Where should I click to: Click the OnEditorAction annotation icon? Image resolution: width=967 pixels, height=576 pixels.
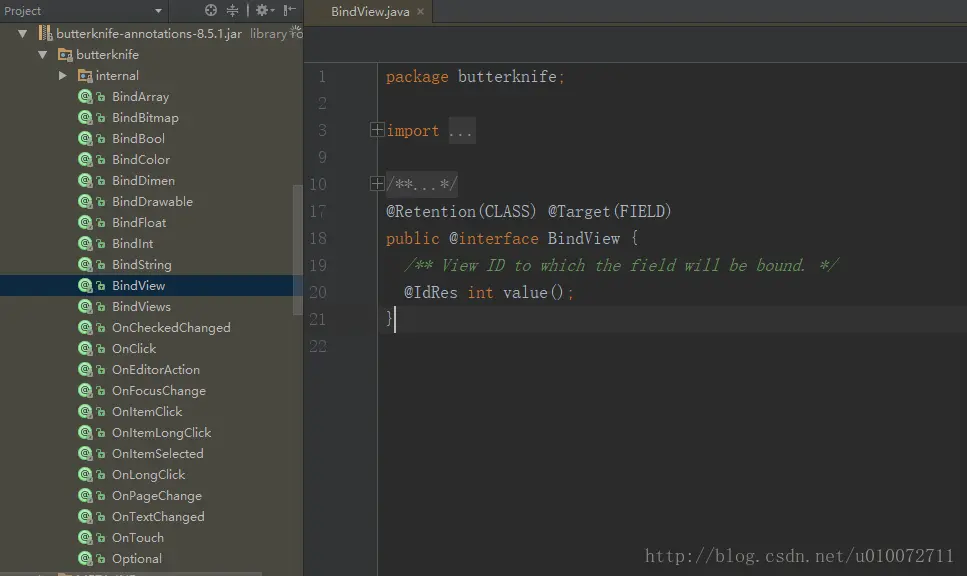pyautogui.click(x=85, y=369)
